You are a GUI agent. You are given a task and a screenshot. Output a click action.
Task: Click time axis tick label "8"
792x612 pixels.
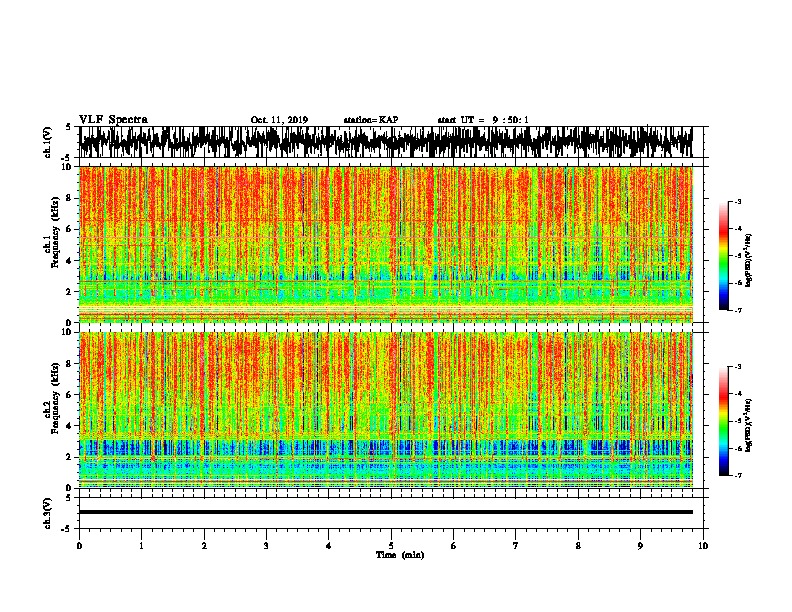click(578, 546)
